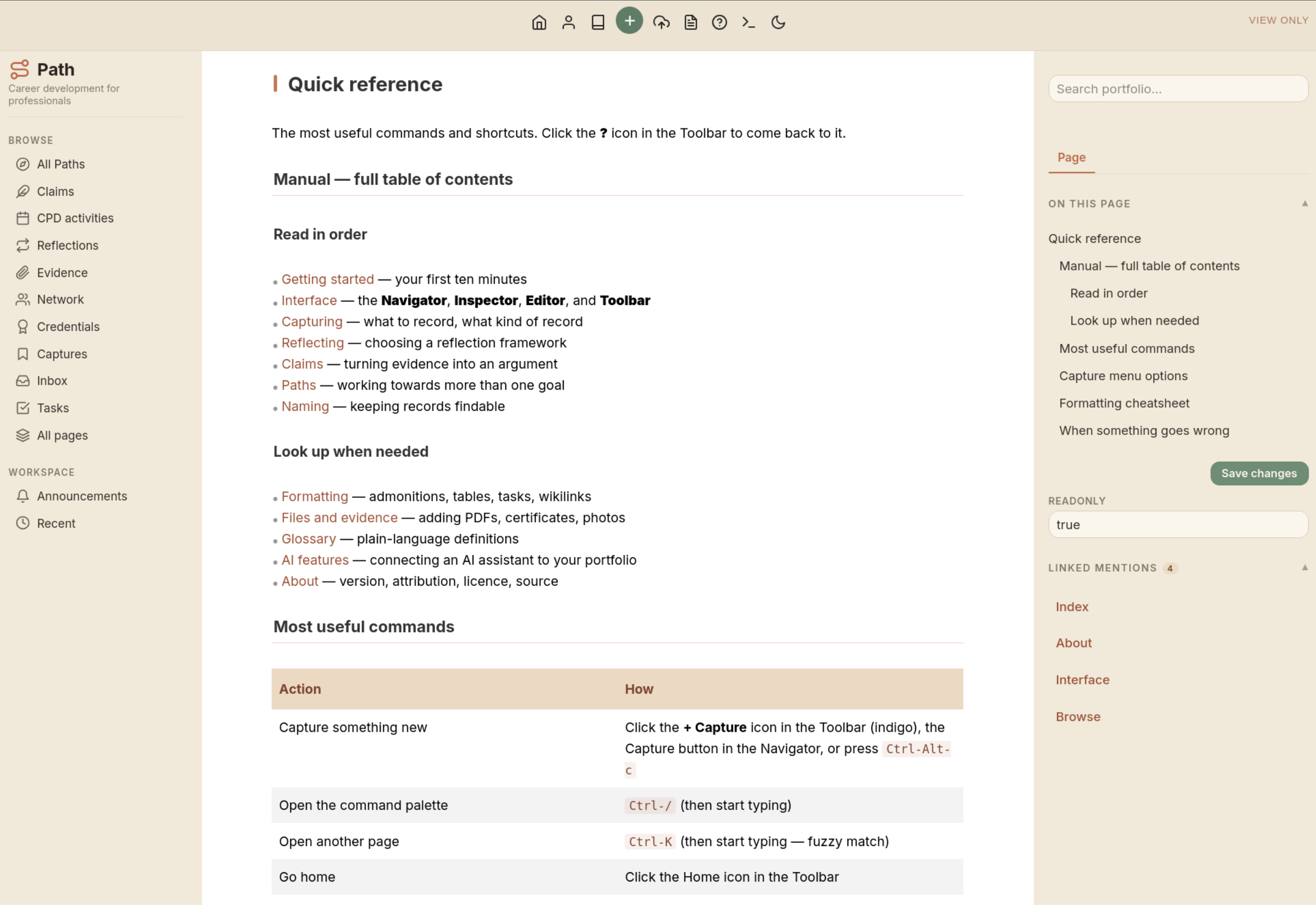Click the Path logo icon

(19, 70)
